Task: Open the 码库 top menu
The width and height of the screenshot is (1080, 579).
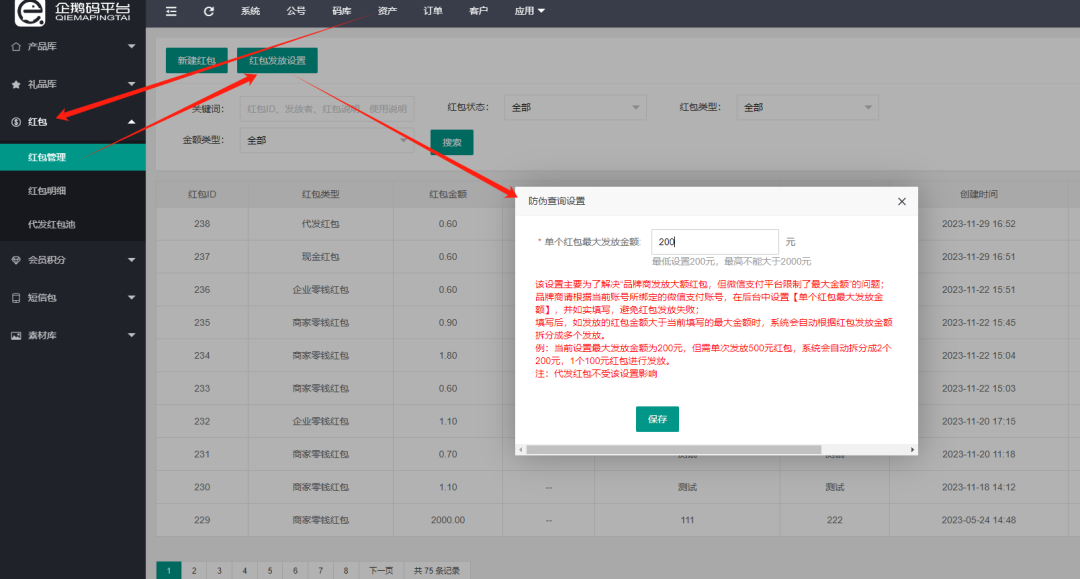Action: tap(342, 11)
